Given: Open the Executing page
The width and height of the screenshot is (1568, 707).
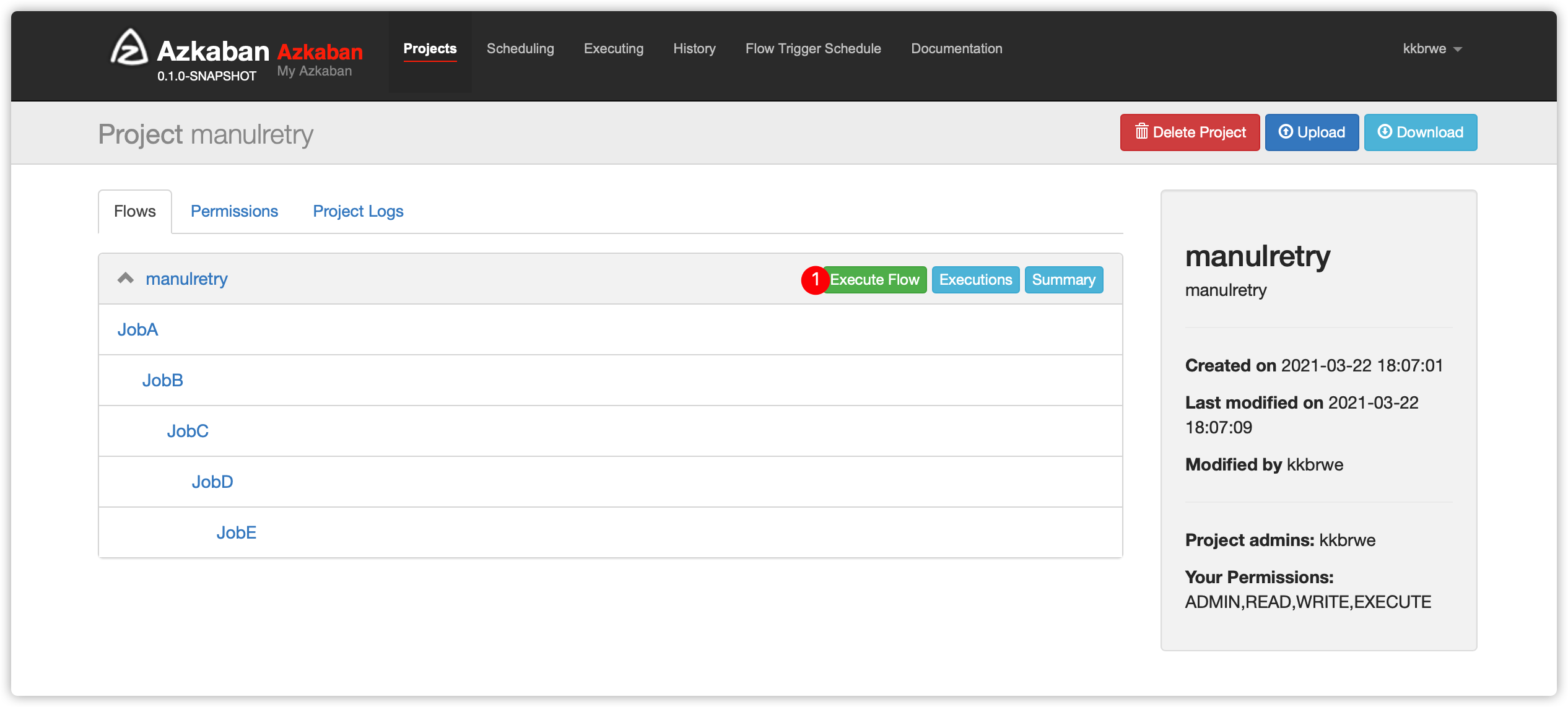Looking at the screenshot, I should (x=614, y=49).
